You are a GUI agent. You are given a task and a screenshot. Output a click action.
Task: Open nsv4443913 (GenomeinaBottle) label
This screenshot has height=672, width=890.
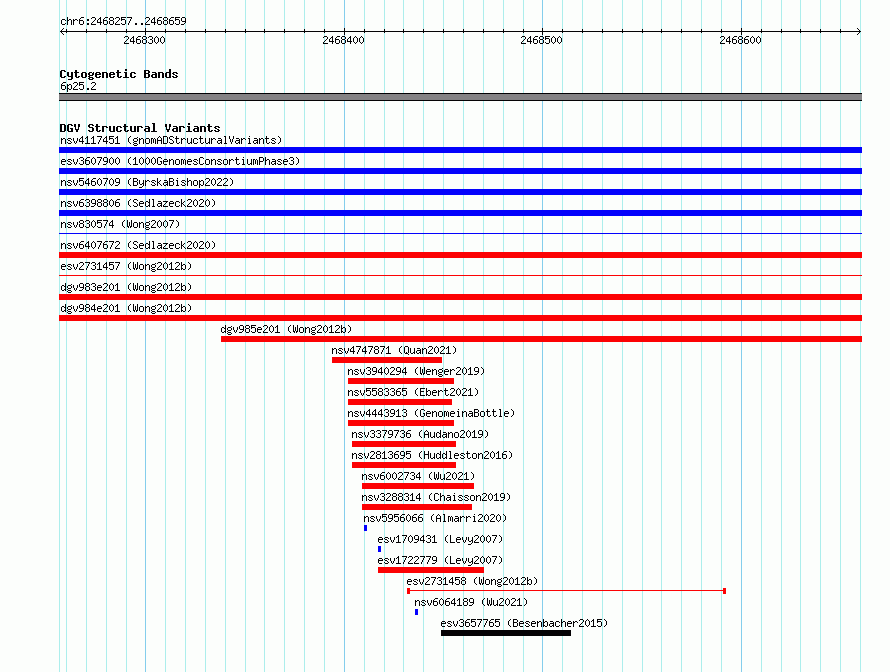click(x=431, y=413)
